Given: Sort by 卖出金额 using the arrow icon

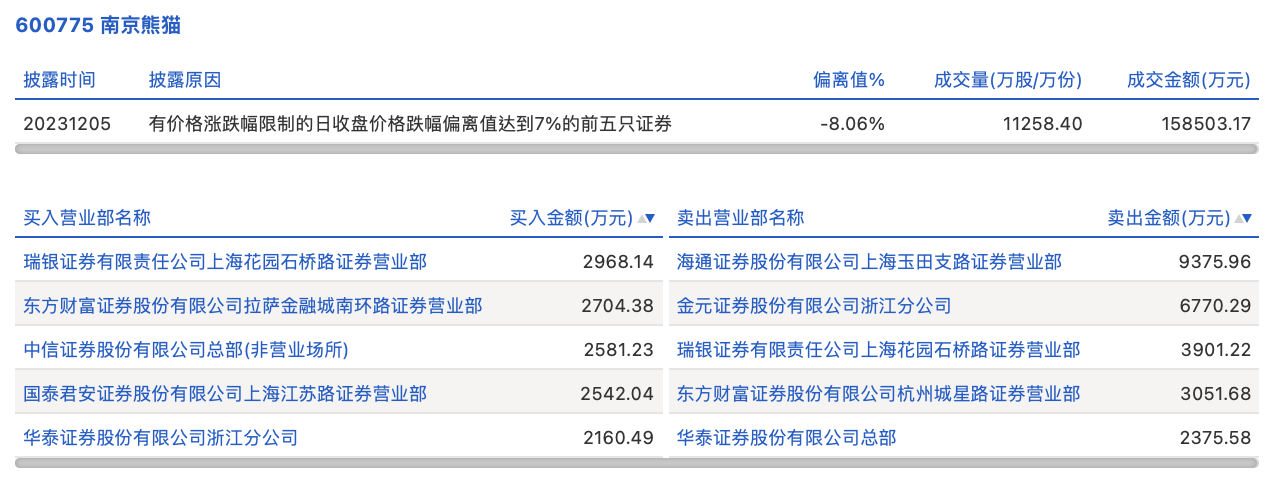Looking at the screenshot, I should (1244, 218).
